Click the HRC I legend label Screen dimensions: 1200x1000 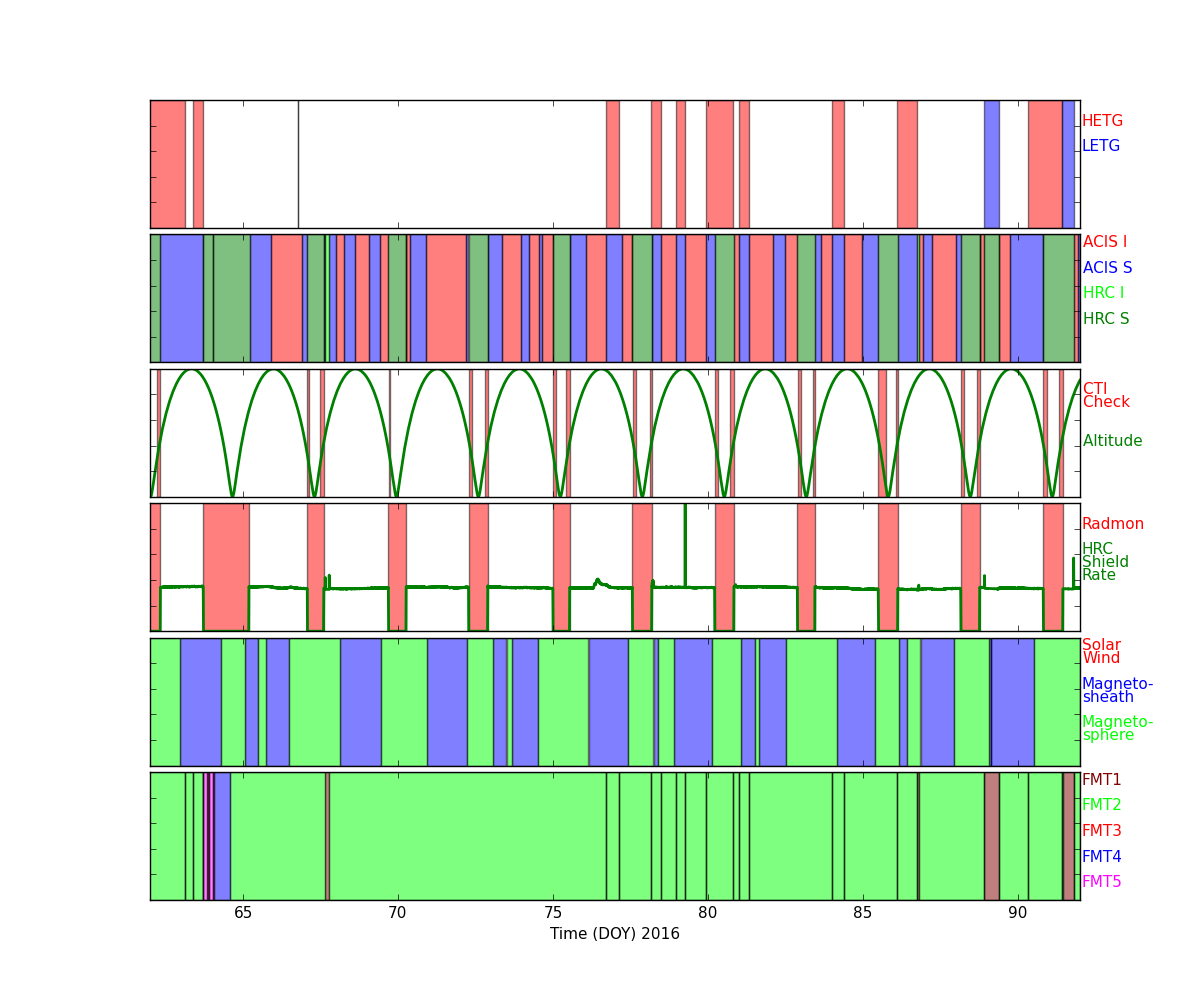1103,293
